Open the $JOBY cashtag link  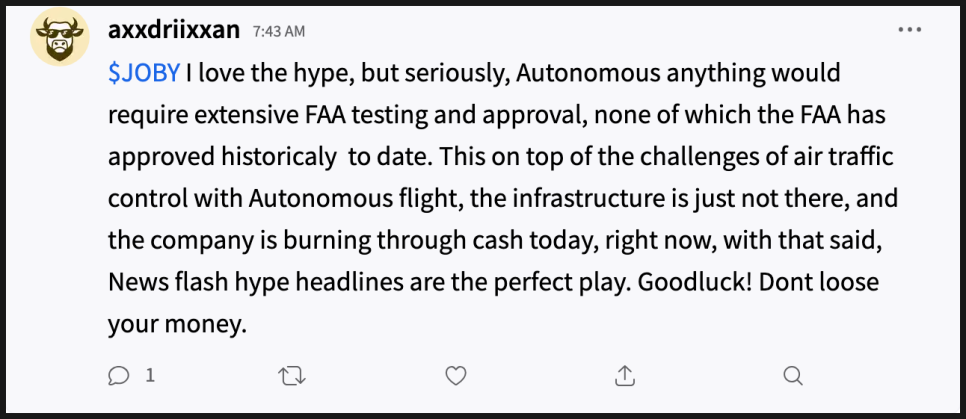(144, 74)
